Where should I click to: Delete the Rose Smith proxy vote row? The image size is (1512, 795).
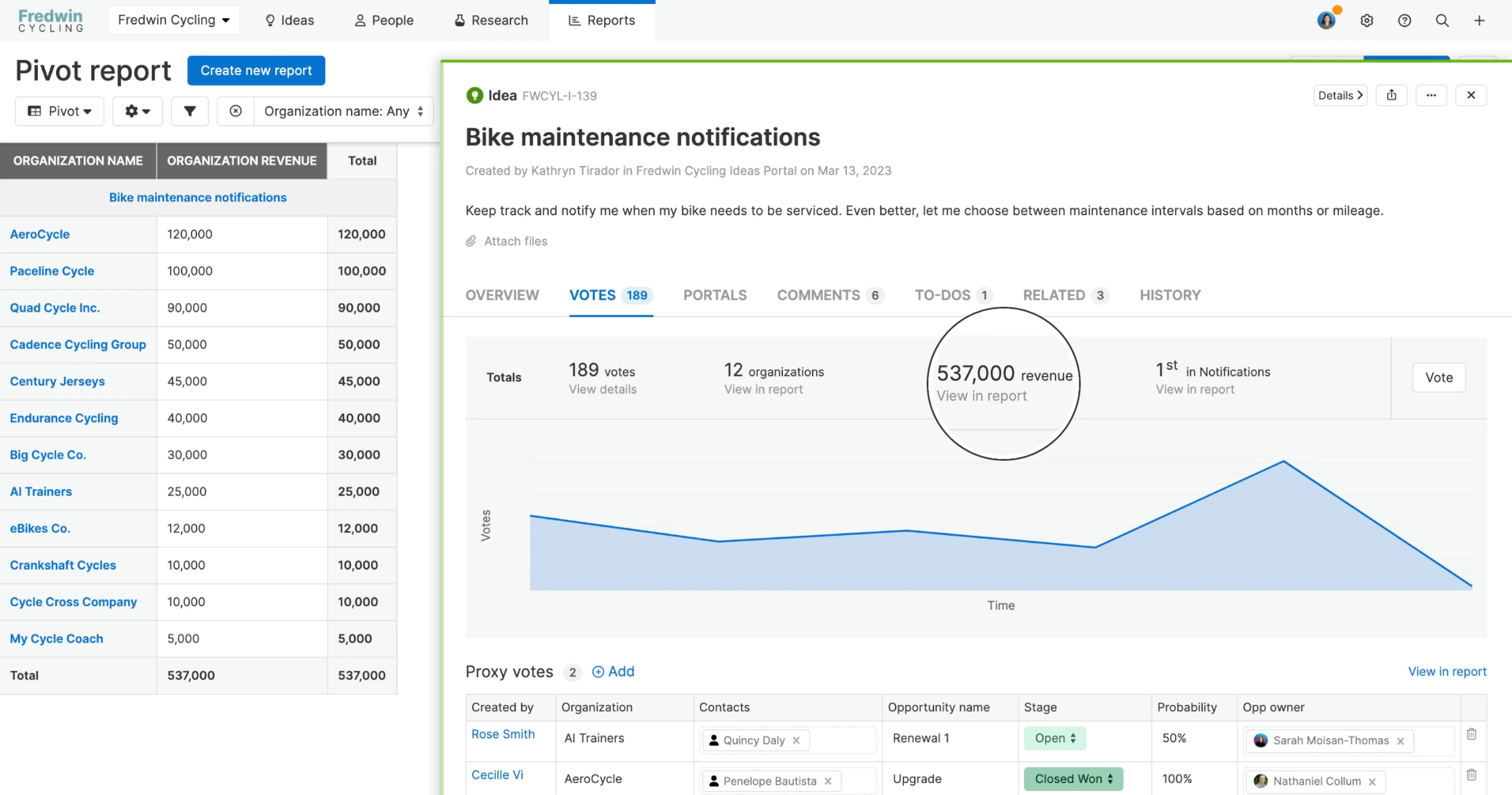pos(1471,734)
